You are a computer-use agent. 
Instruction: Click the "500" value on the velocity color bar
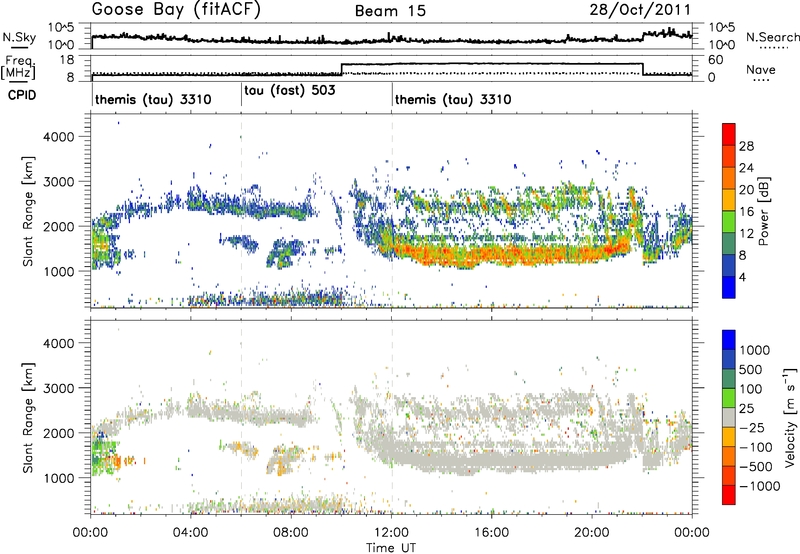[751, 370]
